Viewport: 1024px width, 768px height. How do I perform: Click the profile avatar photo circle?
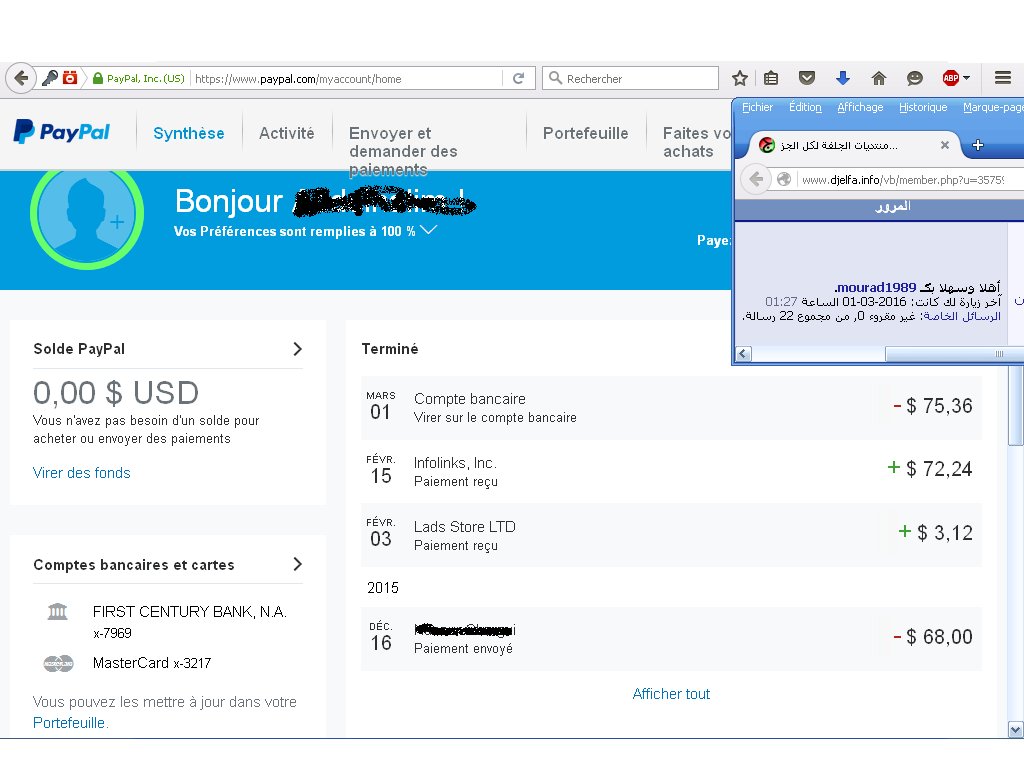(x=87, y=214)
